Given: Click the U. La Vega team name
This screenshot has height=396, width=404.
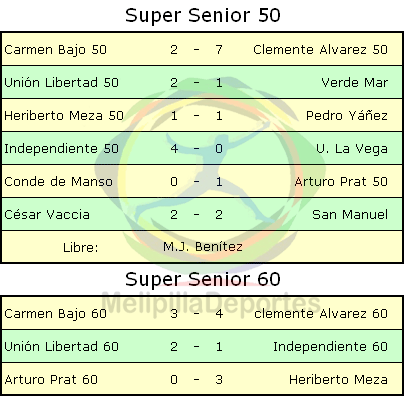Looking at the screenshot, I should pyautogui.click(x=352, y=149).
